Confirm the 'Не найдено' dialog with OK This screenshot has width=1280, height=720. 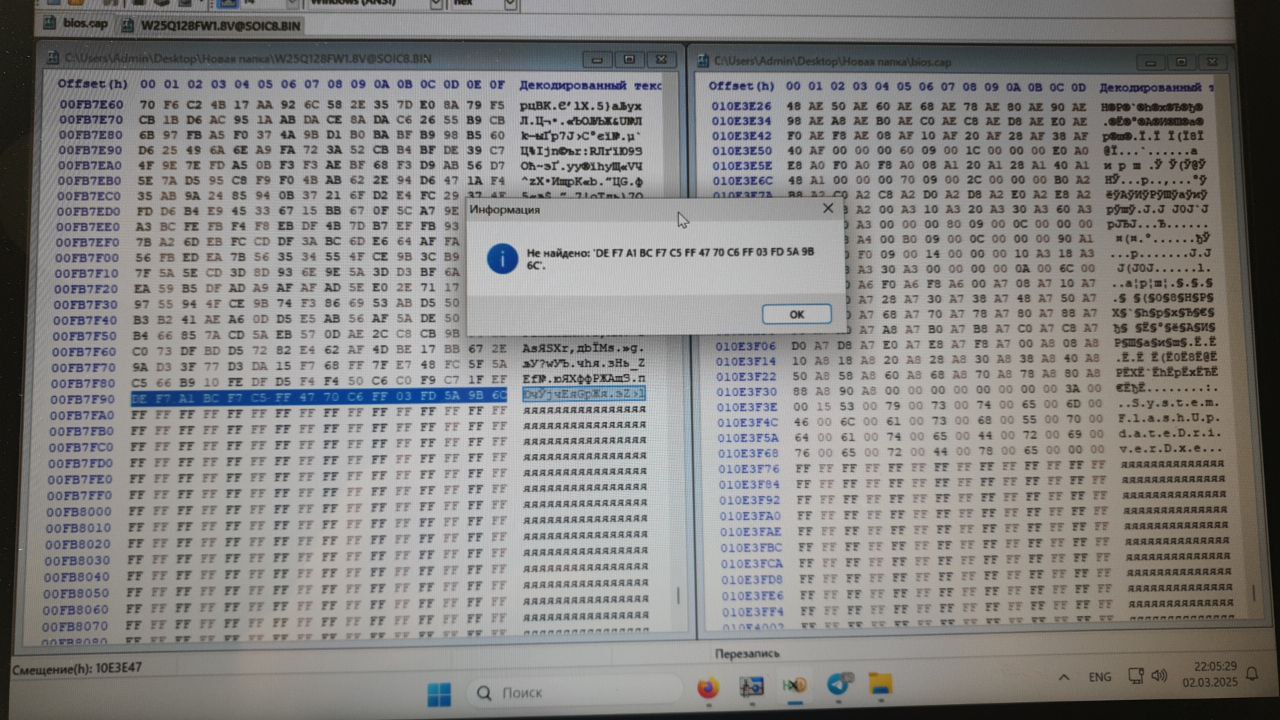click(x=796, y=313)
